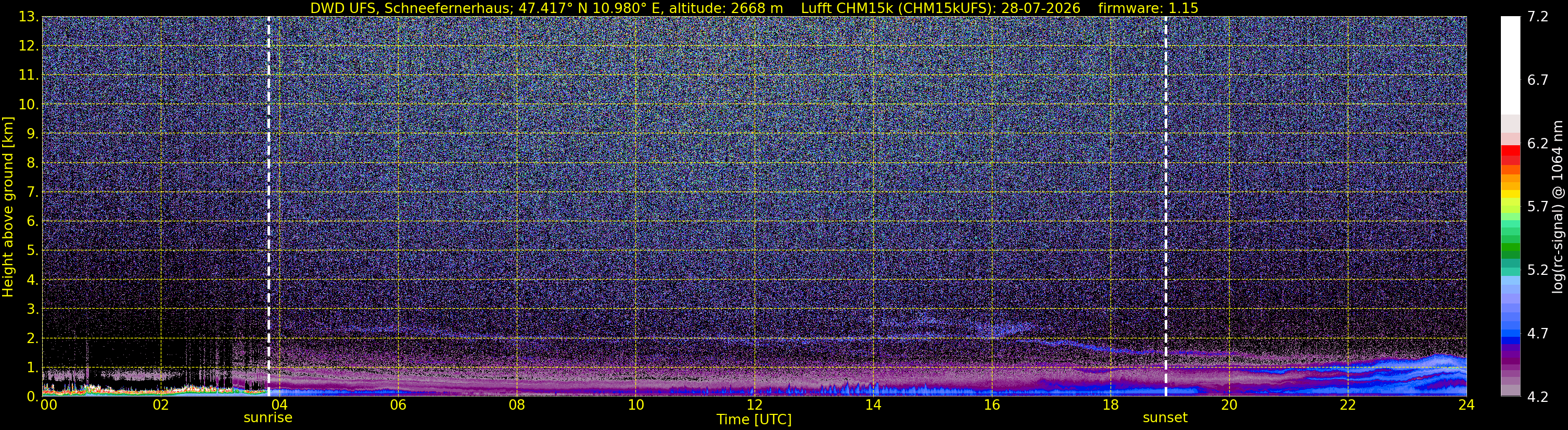Click the "5.7" colorbar tick value

point(1538,207)
